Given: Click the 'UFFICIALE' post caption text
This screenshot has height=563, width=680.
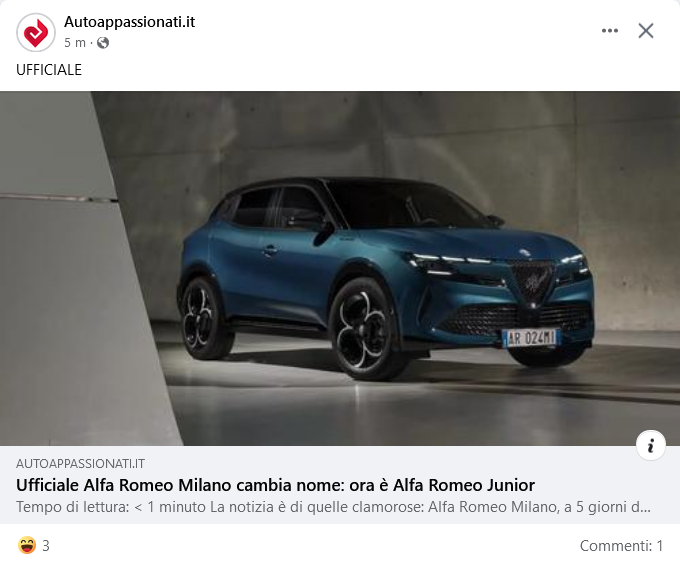Looking at the screenshot, I should click(49, 70).
